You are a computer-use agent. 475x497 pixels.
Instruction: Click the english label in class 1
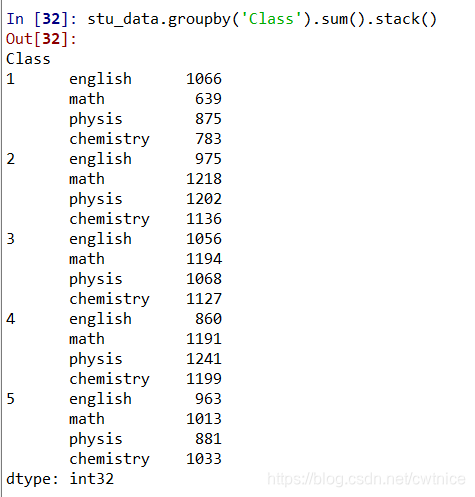coord(100,80)
